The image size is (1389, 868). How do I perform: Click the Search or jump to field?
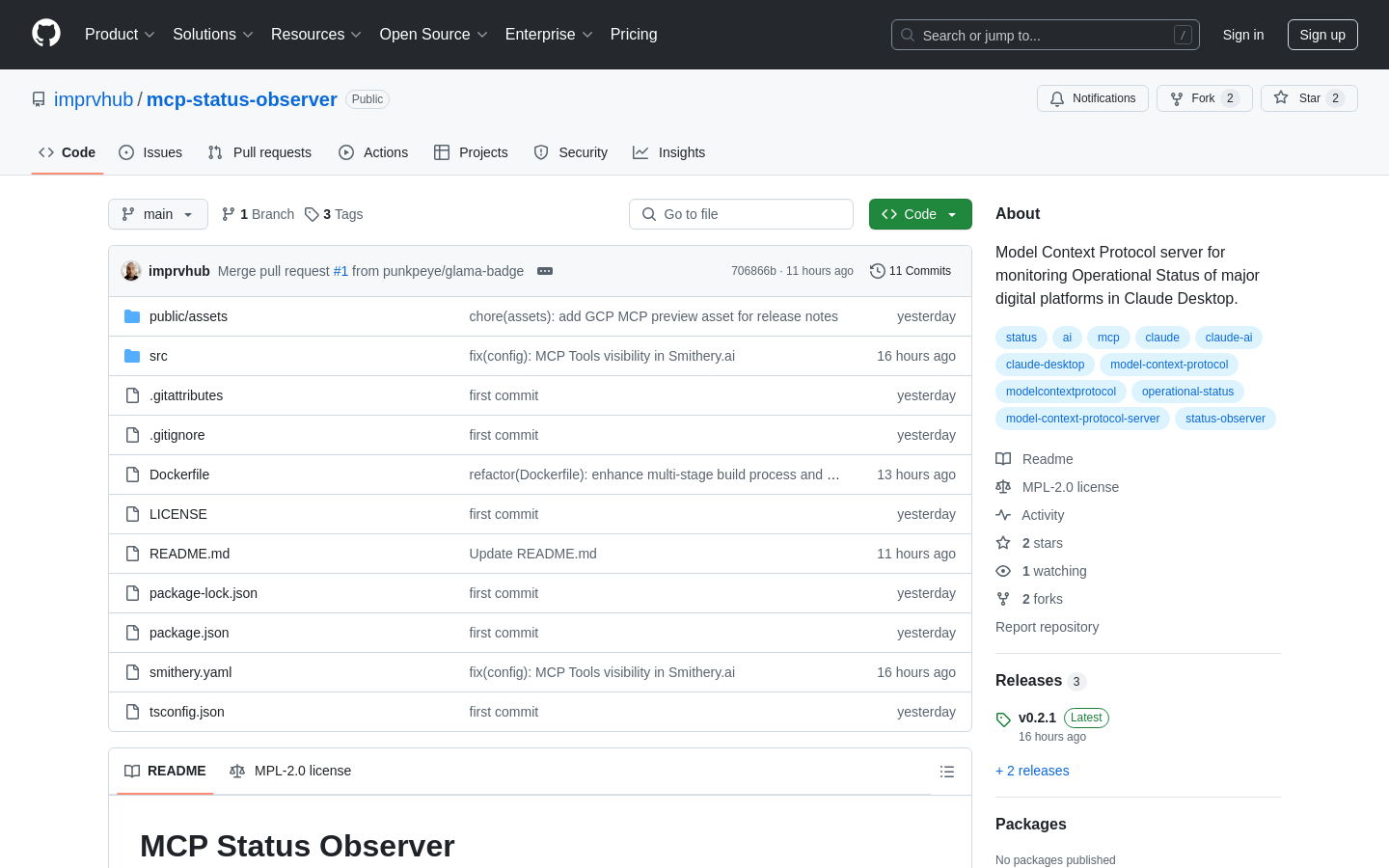(1046, 35)
